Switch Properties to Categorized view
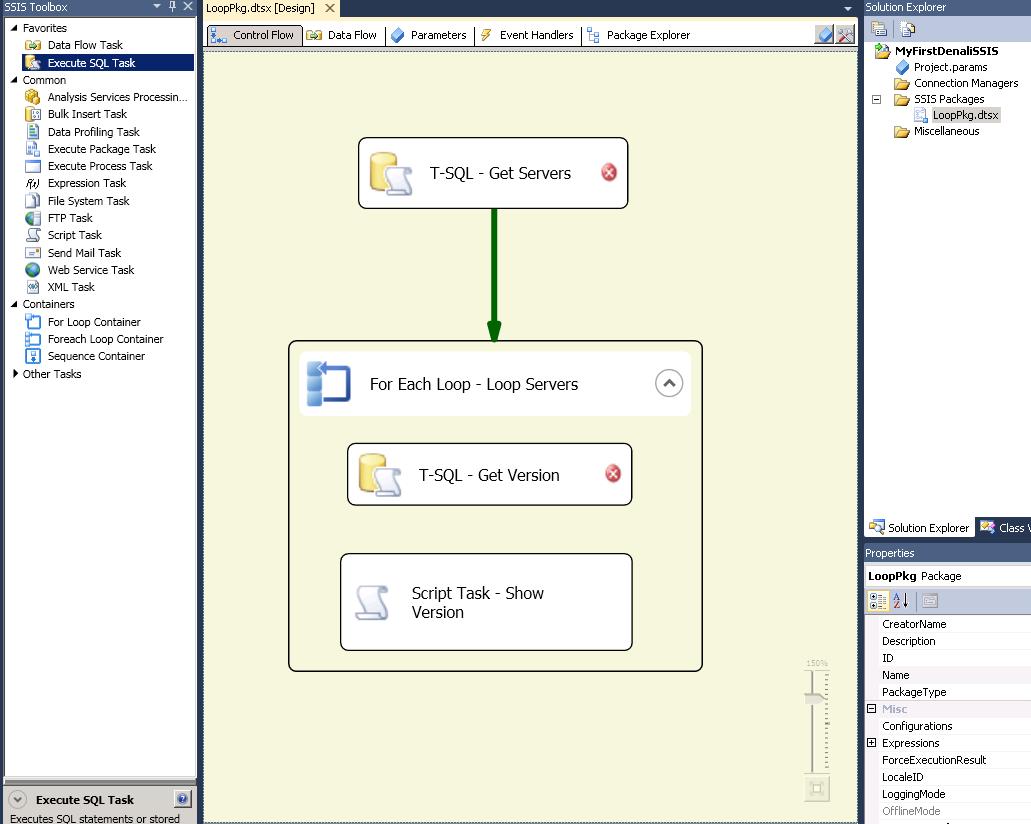 [878, 600]
